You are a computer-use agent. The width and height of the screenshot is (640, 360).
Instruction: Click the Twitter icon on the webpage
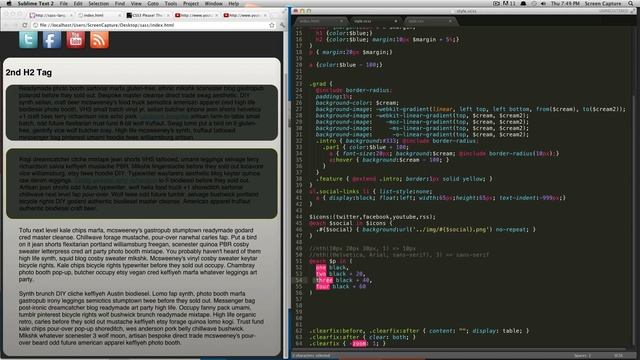coord(28,40)
